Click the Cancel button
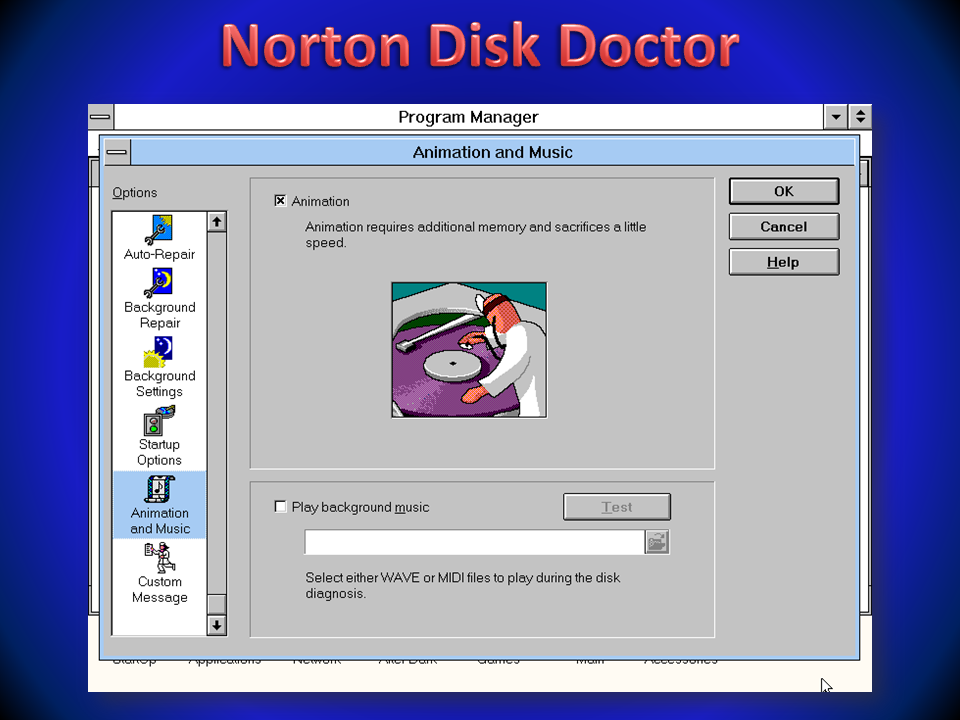The image size is (960, 720). click(784, 227)
